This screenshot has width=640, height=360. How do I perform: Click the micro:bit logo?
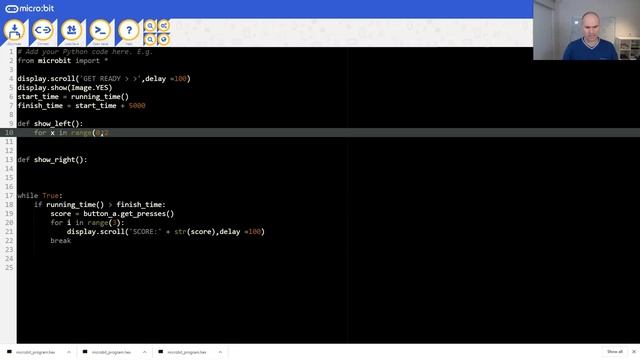29,9
